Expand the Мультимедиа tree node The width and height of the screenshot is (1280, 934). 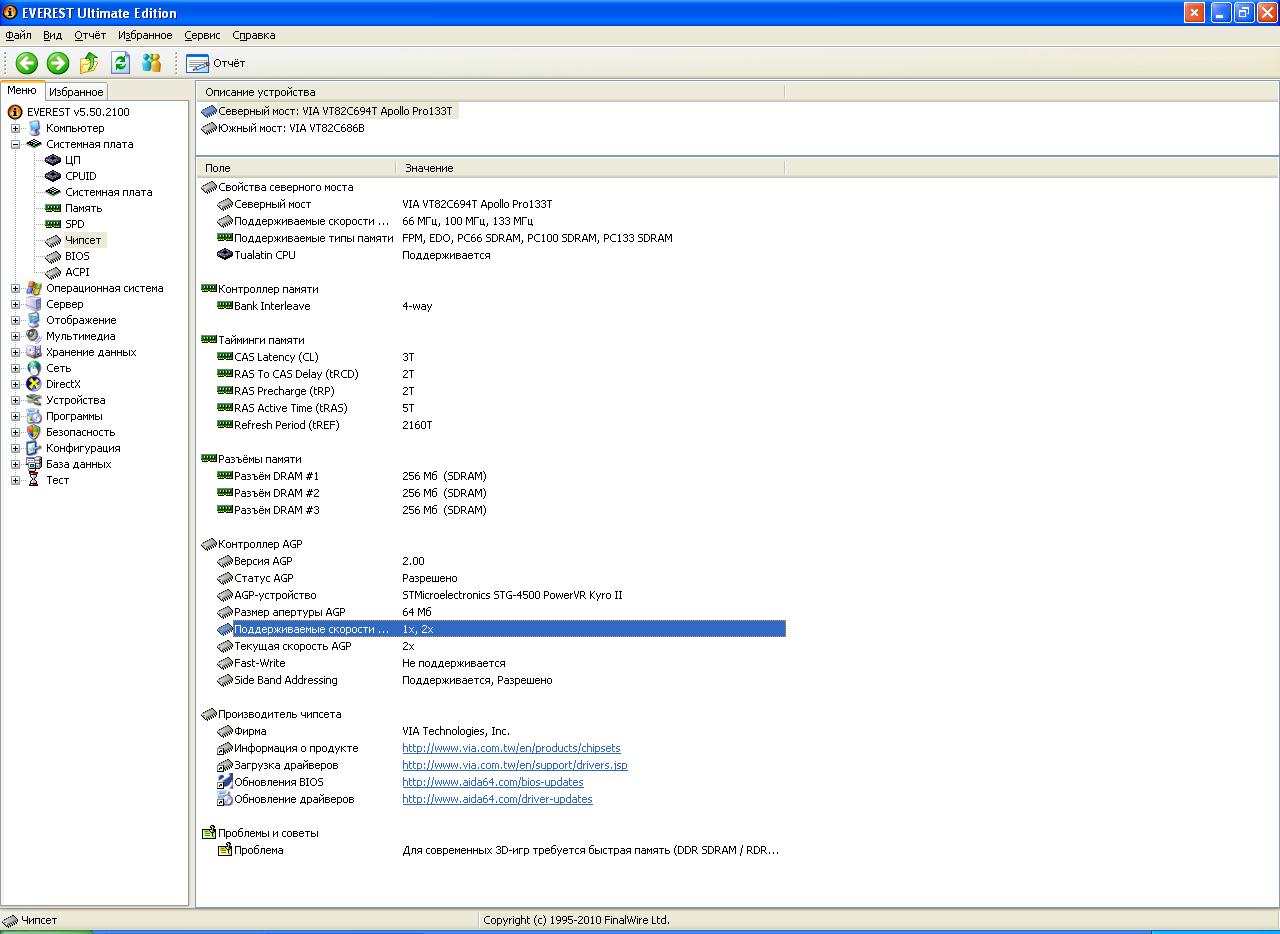pos(15,336)
